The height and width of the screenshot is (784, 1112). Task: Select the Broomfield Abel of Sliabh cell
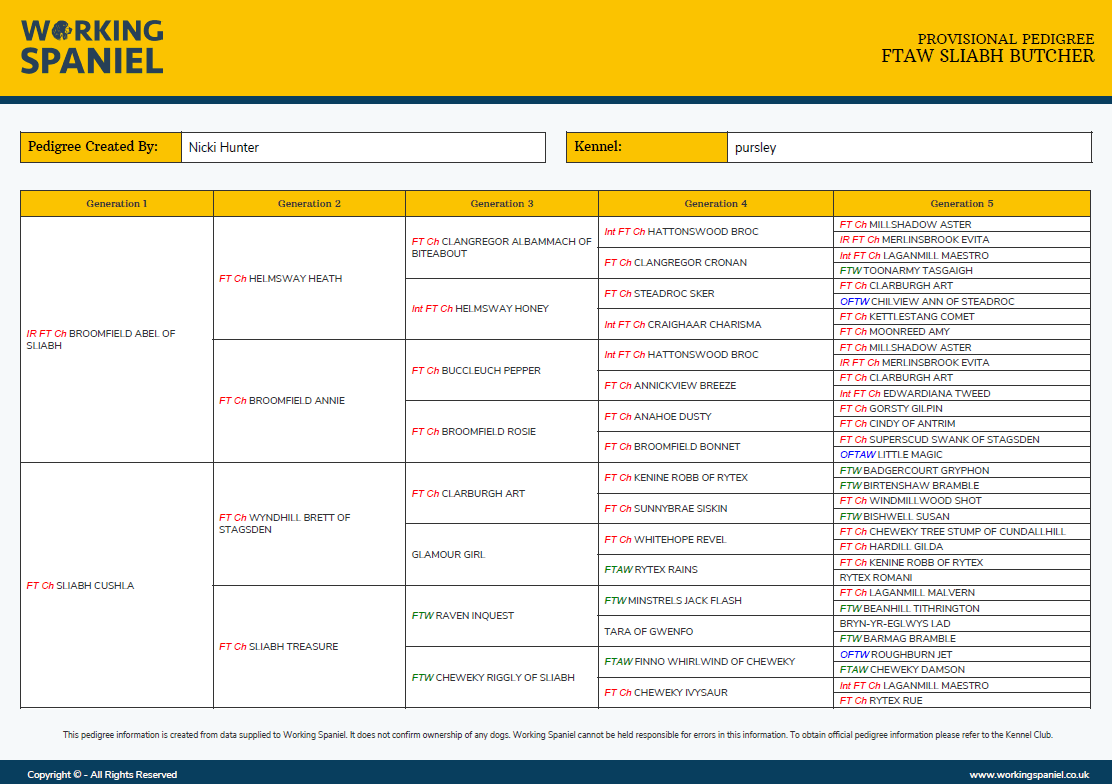tap(101, 339)
